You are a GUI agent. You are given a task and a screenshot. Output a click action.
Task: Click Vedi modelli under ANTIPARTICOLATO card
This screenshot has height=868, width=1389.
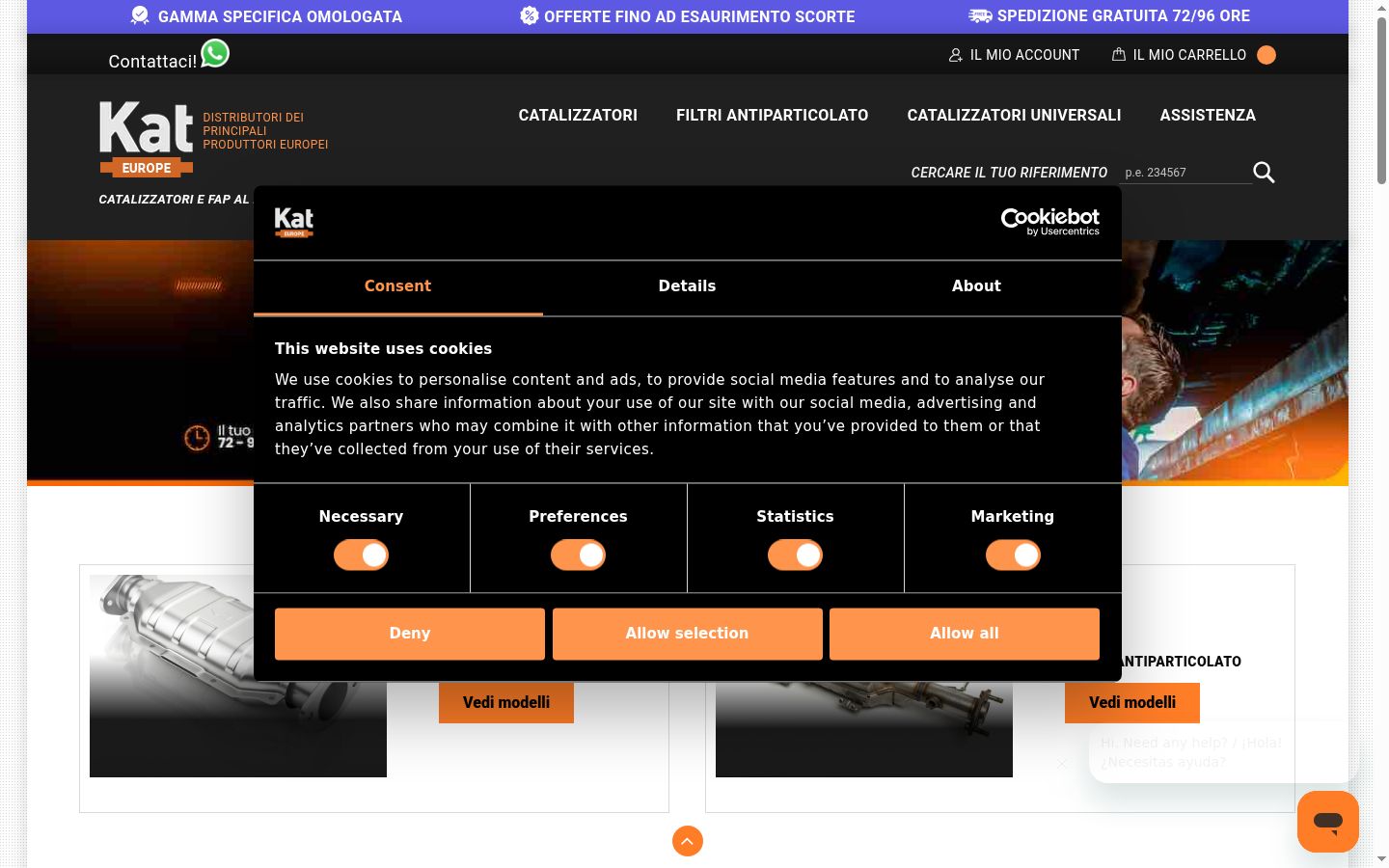click(1132, 702)
